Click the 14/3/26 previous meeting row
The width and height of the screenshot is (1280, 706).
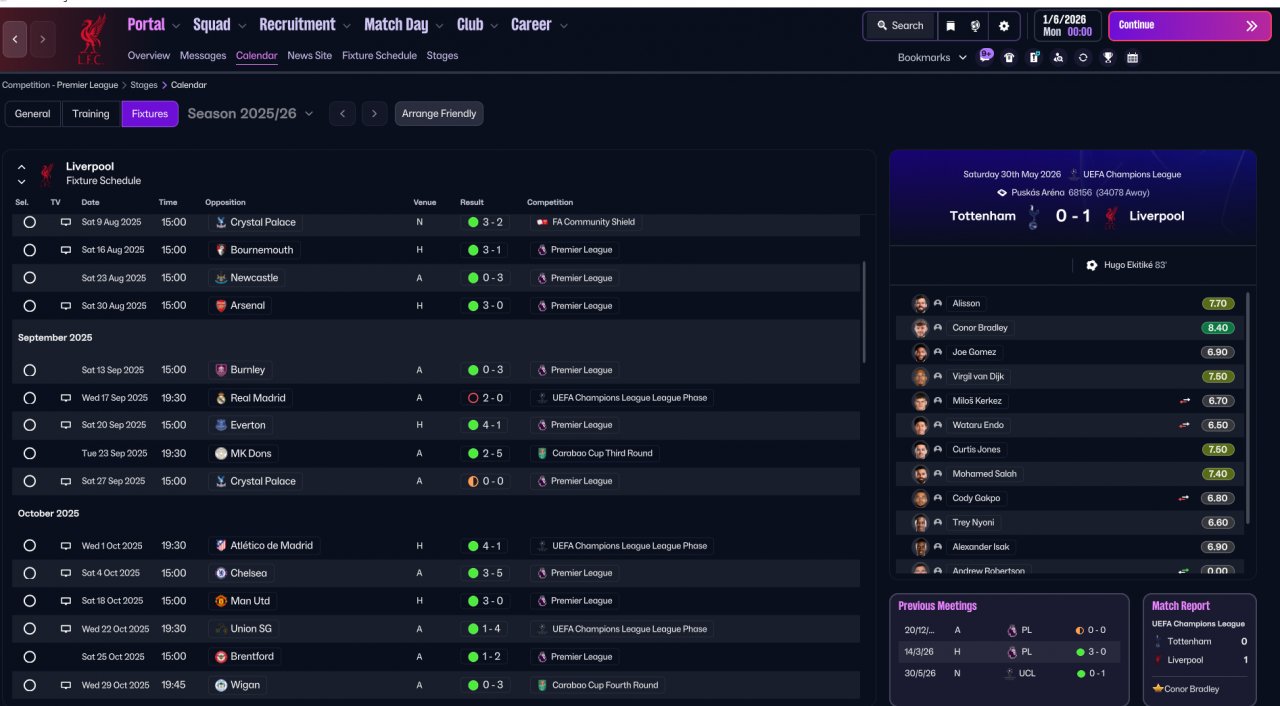(1008, 651)
